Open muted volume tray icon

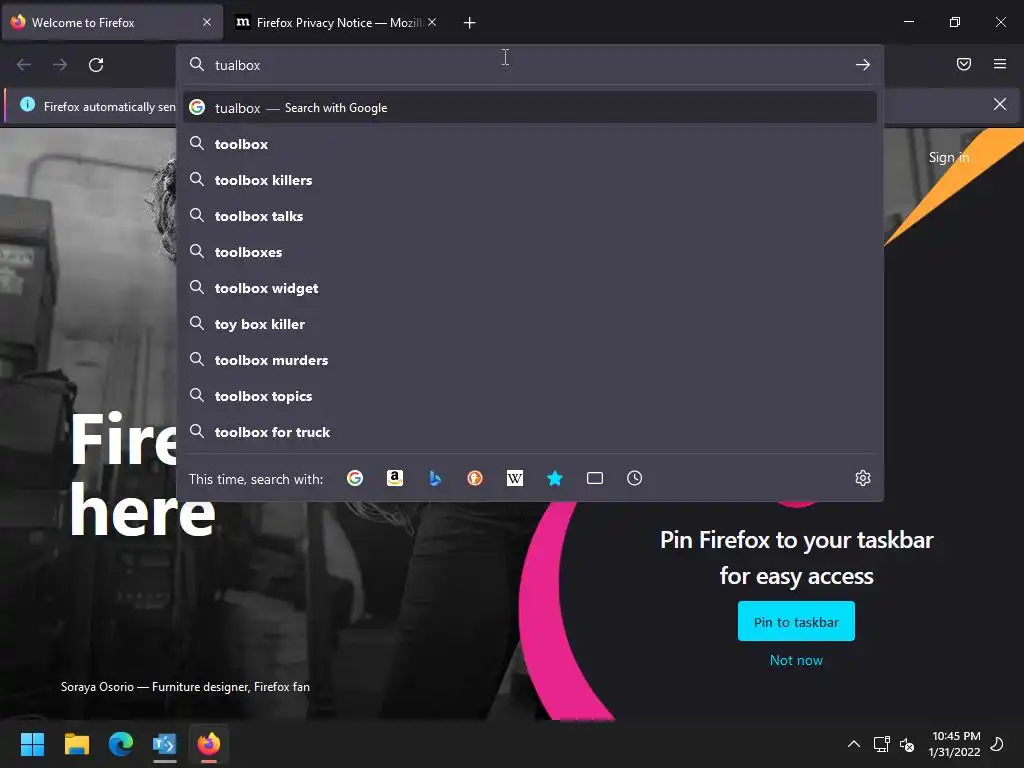906,744
